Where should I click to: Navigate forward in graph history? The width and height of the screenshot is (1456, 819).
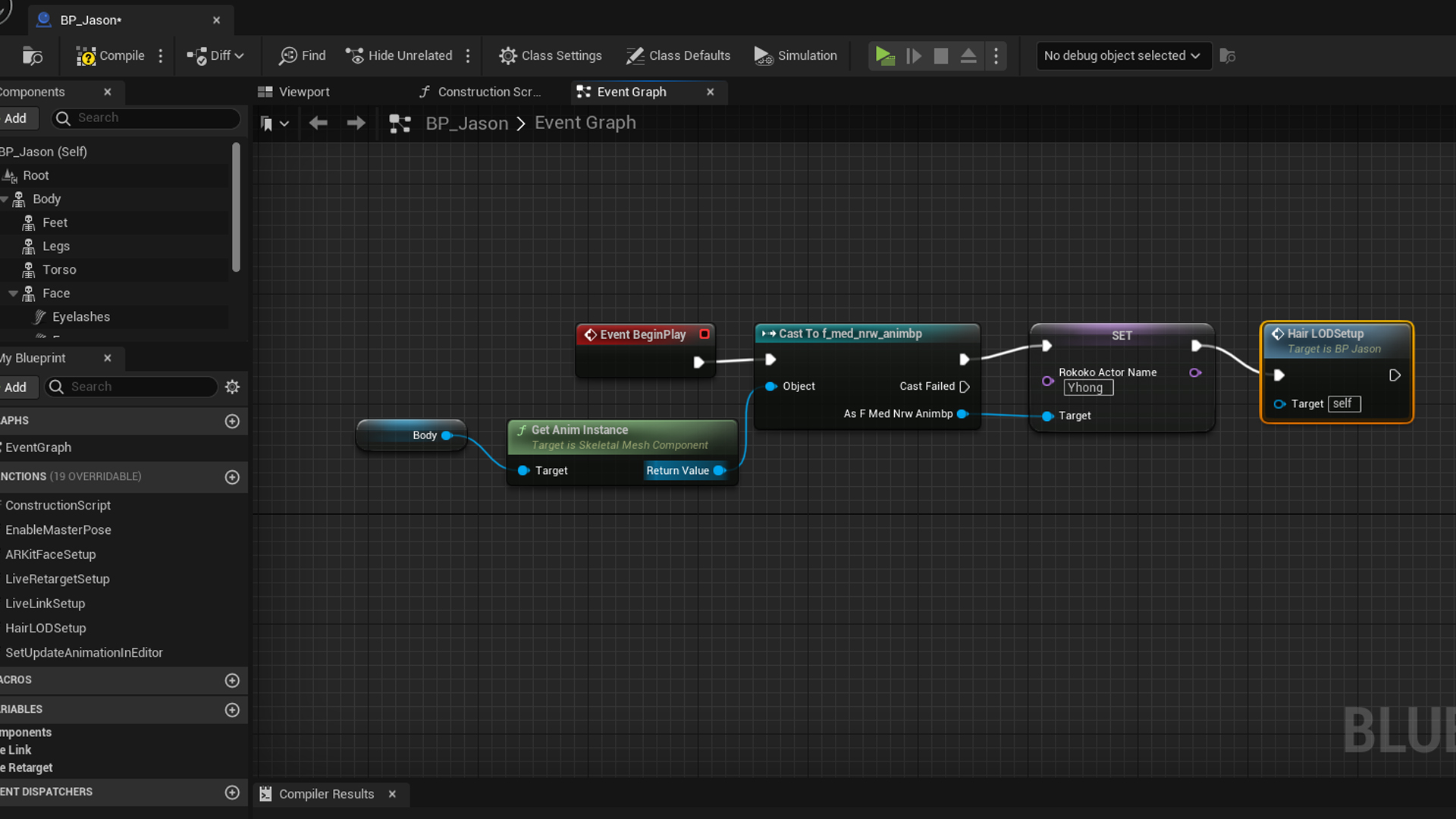click(x=356, y=123)
